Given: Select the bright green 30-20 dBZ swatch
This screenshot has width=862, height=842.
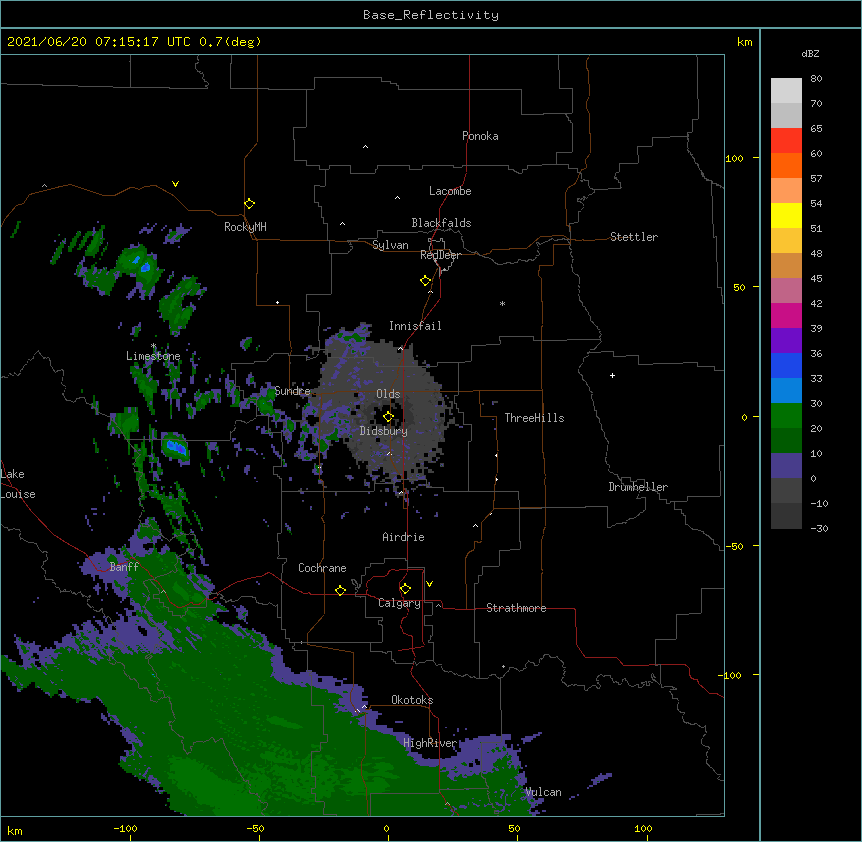Looking at the screenshot, I should (786, 416).
